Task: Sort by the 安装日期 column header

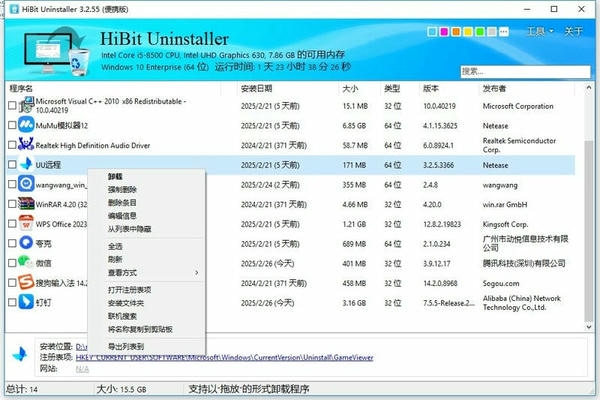Action: [256, 88]
